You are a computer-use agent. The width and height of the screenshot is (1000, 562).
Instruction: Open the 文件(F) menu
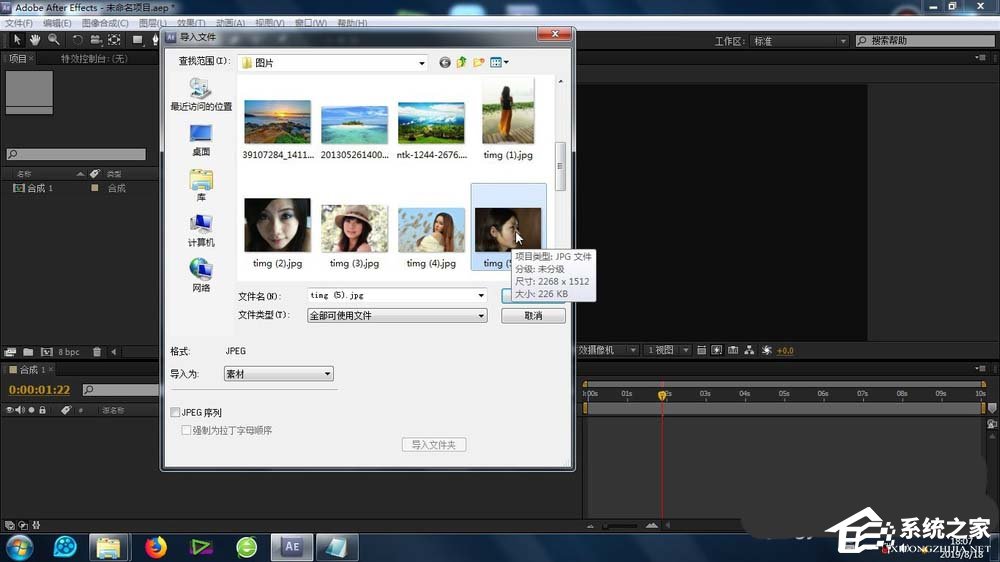[x=20, y=22]
